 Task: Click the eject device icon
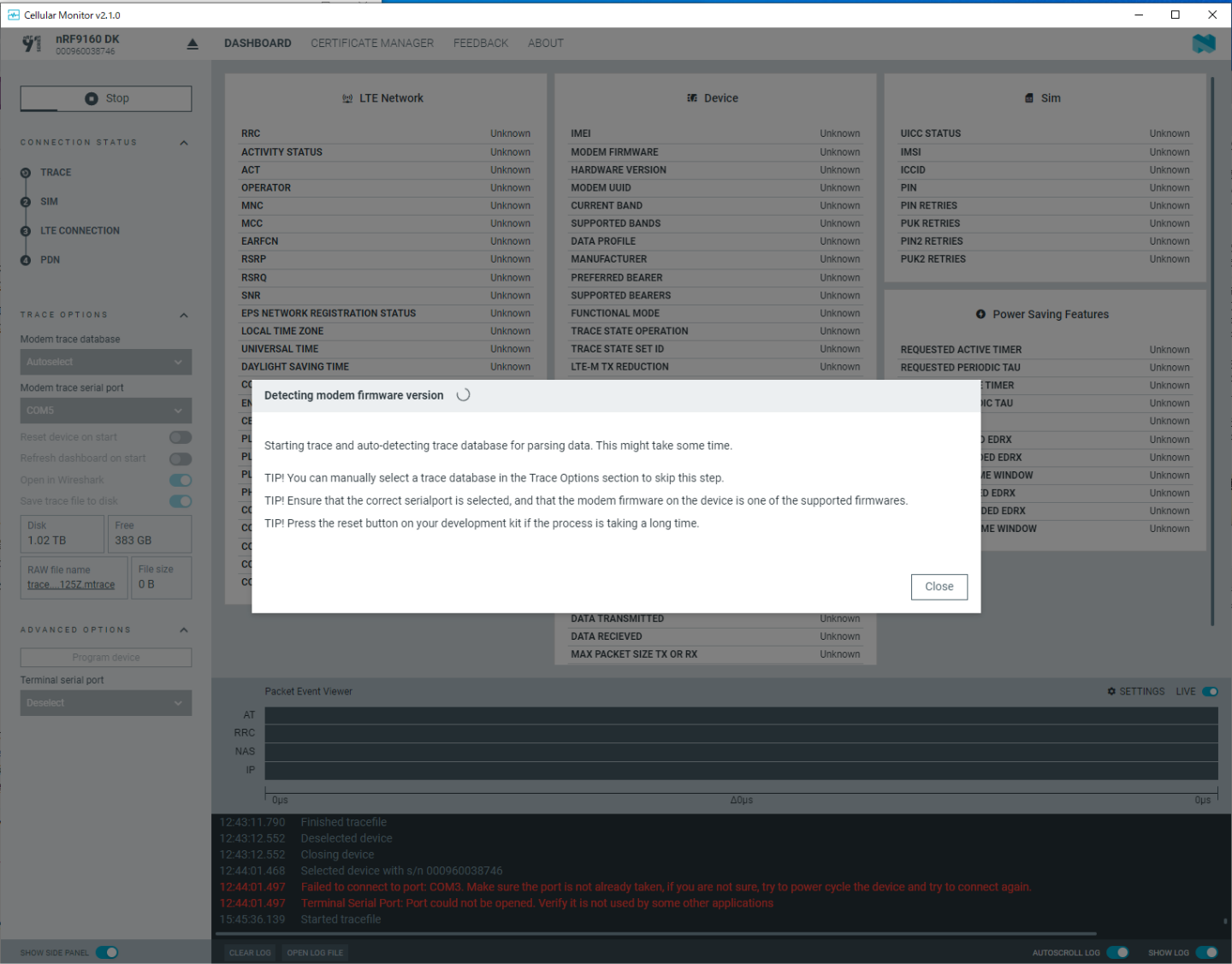[192, 44]
